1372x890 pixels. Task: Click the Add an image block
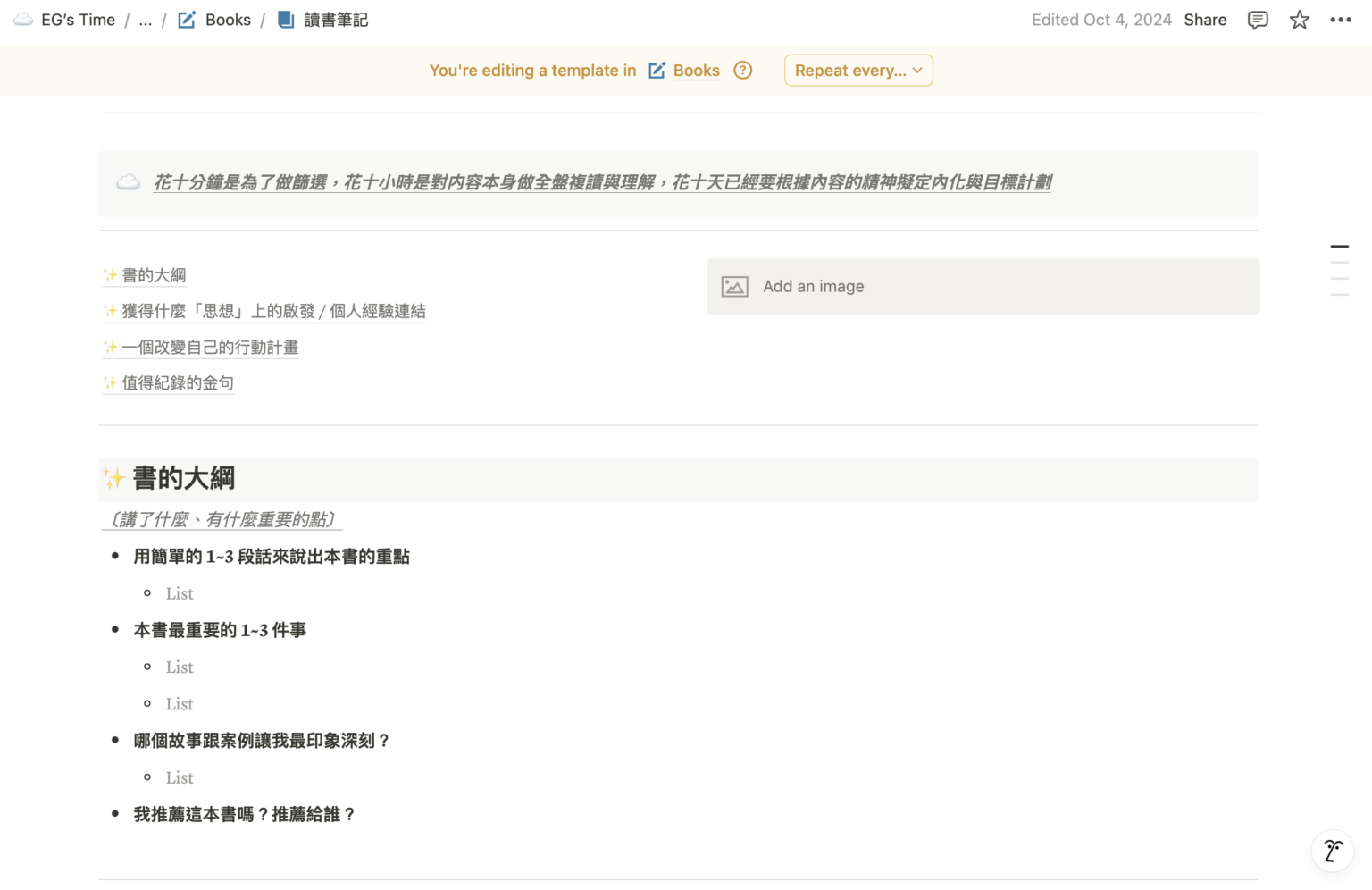983,287
